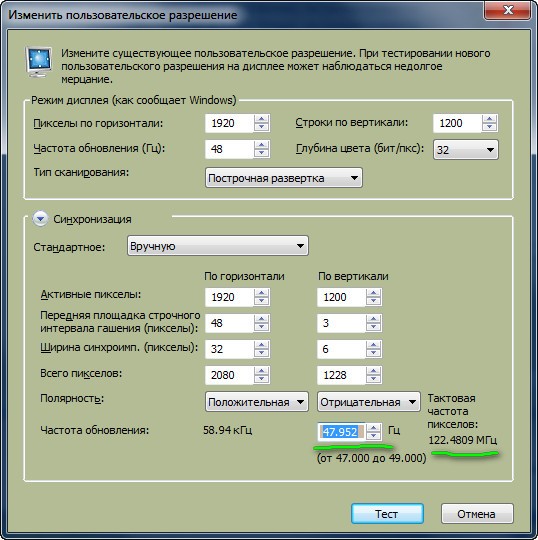Image resolution: width=538 pixels, height=540 pixels.
Task: Increase horizontal Всего пикселов value 2080
Action: (262, 371)
